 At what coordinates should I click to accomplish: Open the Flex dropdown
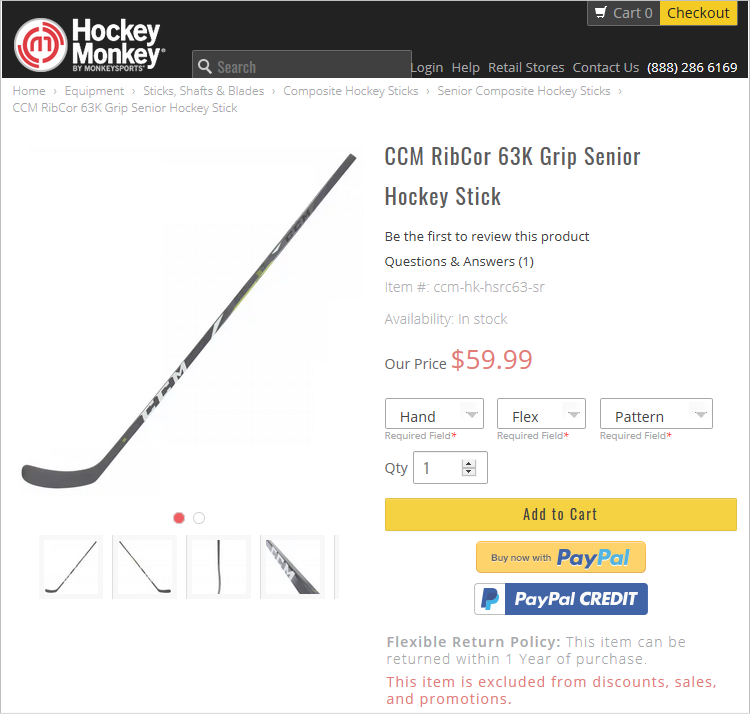pos(541,414)
